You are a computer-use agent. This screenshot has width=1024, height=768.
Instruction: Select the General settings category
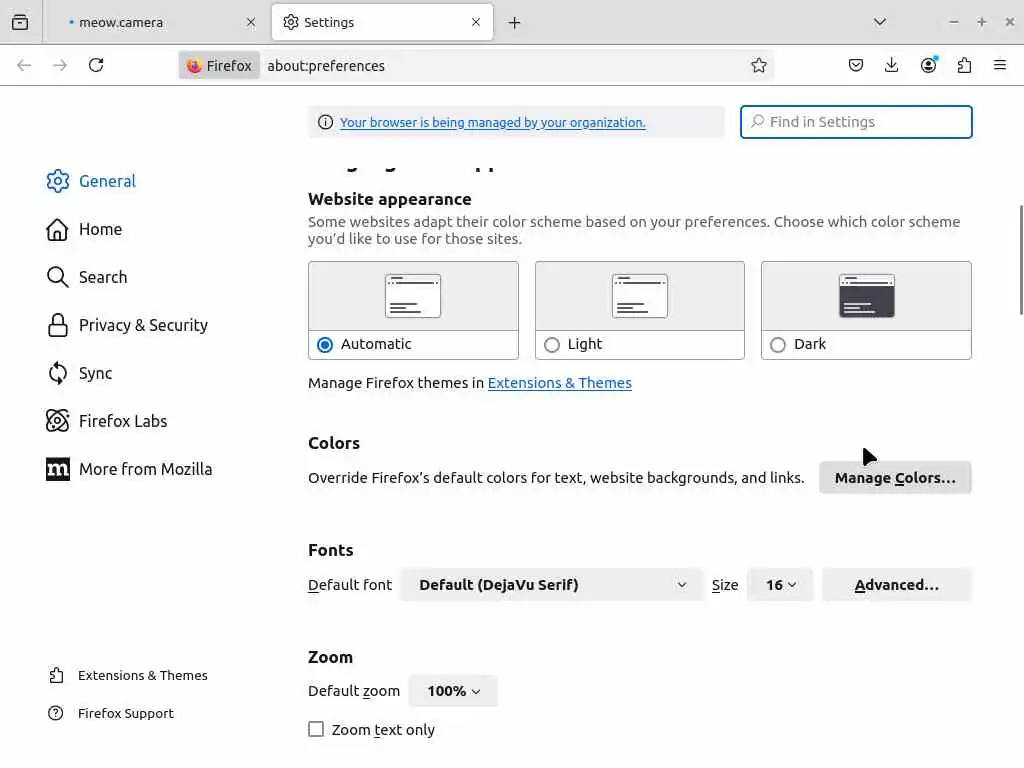point(91,181)
